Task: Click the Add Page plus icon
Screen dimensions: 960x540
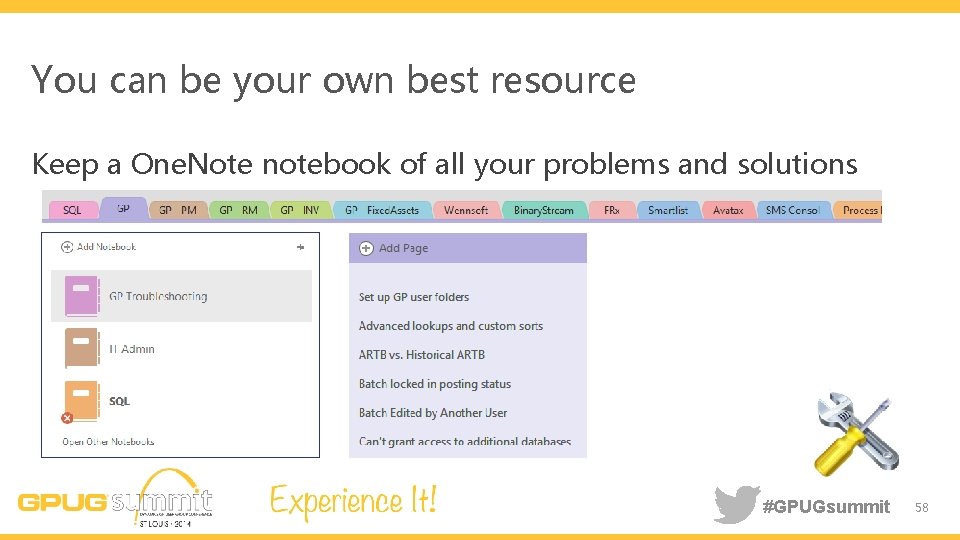Action: pyautogui.click(x=366, y=248)
